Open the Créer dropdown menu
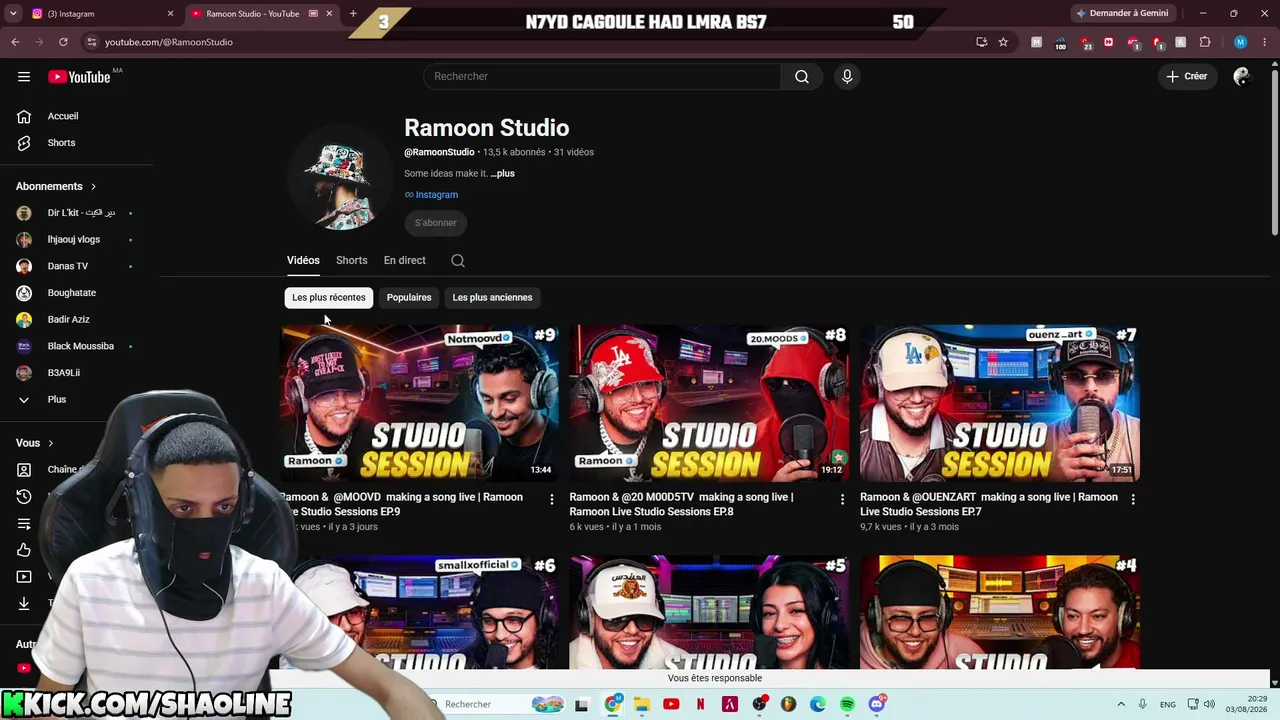The width and height of the screenshot is (1280, 720). pyautogui.click(x=1187, y=77)
